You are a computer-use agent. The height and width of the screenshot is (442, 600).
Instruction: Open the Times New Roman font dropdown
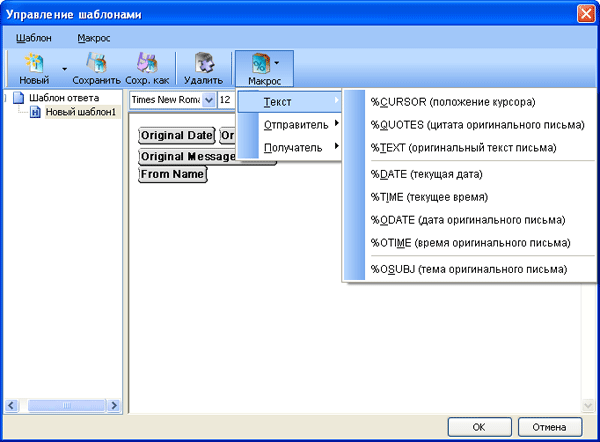pyautogui.click(x=209, y=100)
